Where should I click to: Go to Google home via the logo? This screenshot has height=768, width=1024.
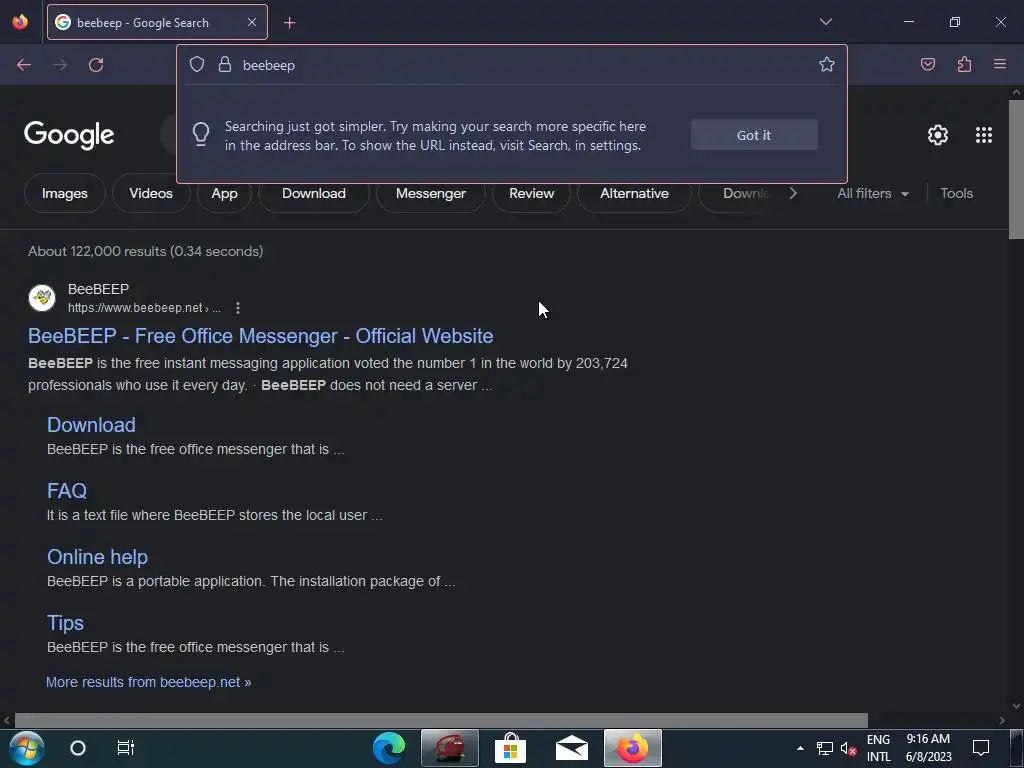click(69, 135)
